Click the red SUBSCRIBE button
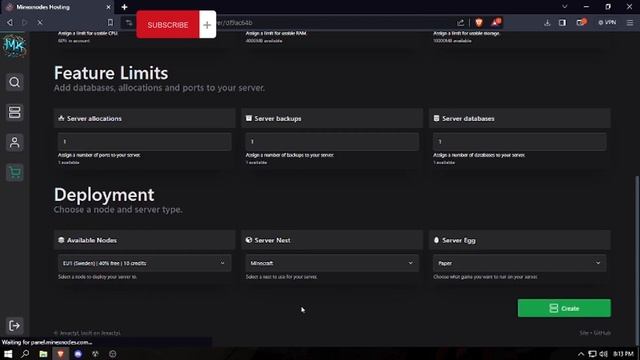Viewport: 640px width, 360px height. (168, 25)
